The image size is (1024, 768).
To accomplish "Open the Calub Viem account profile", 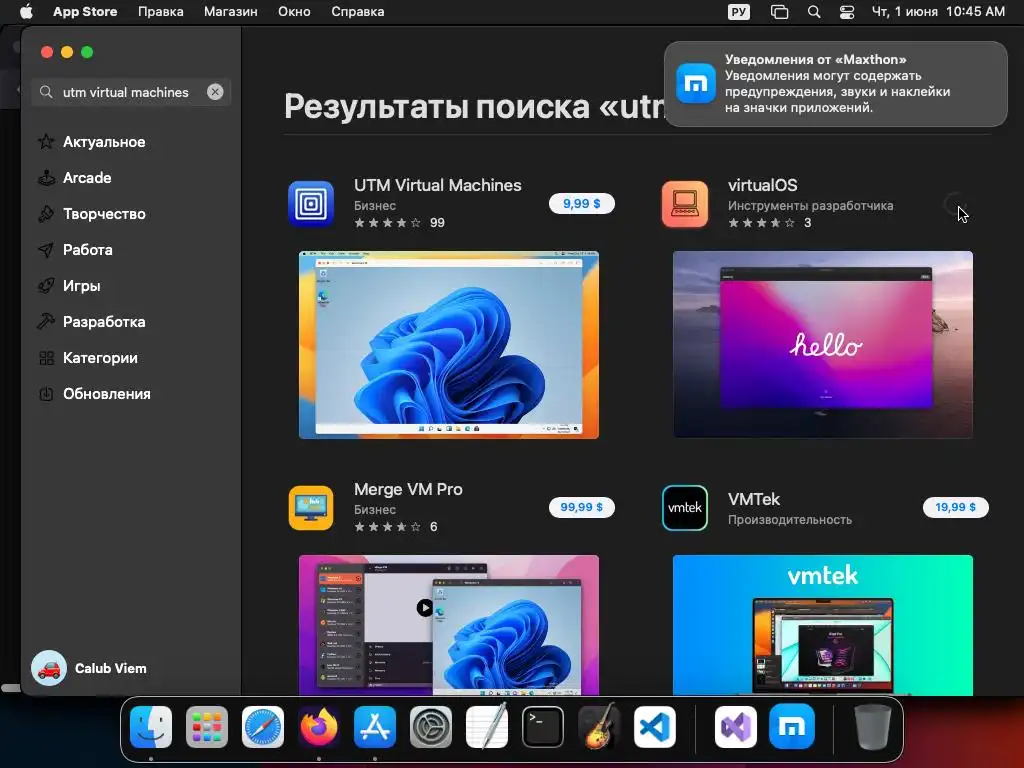I will 89,668.
